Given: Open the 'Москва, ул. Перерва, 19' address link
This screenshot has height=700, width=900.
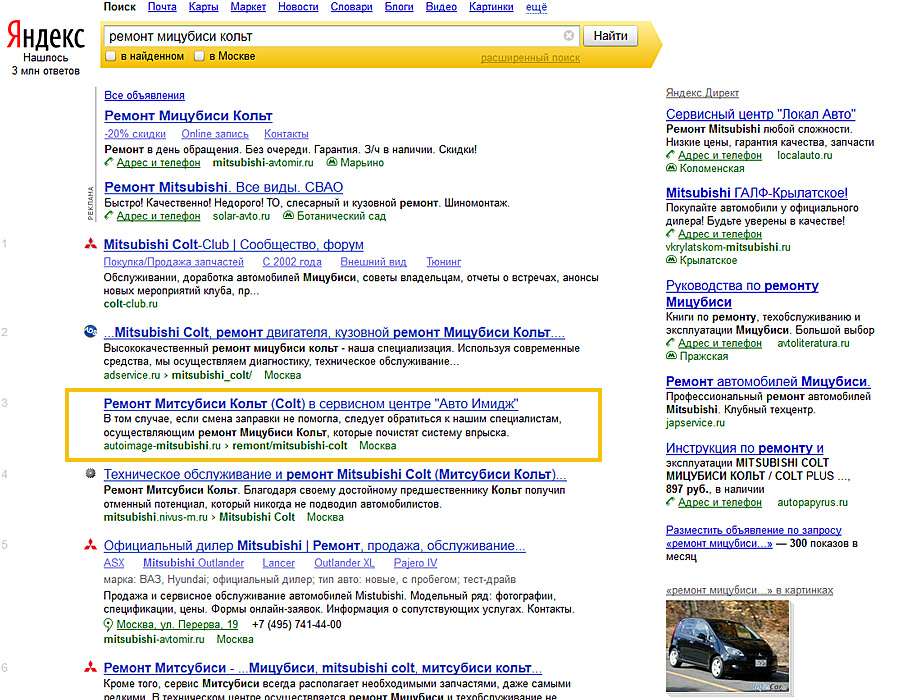Looking at the screenshot, I should pos(177,624).
